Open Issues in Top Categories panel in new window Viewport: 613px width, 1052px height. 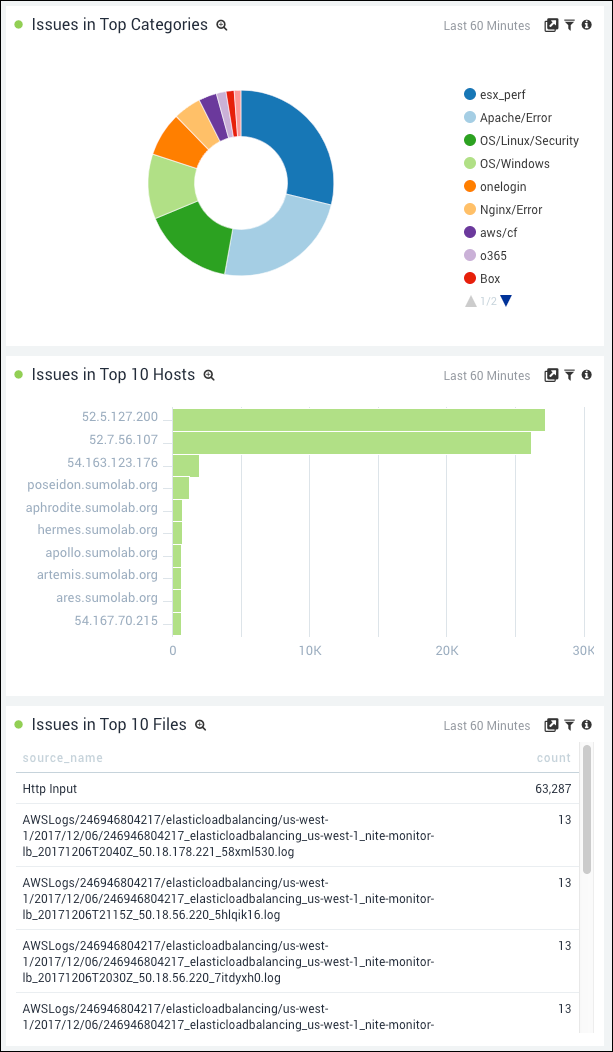point(551,25)
